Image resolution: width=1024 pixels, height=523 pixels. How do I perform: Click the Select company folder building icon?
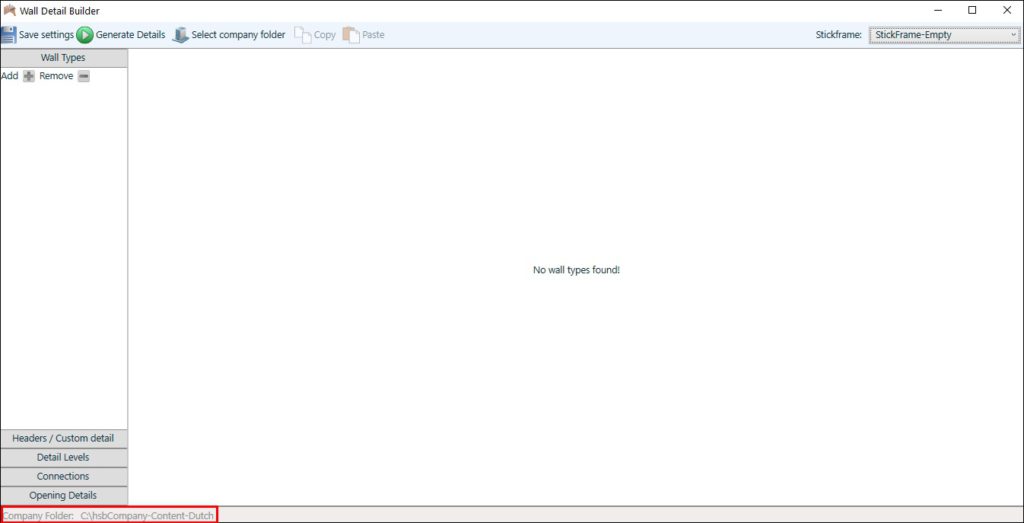180,35
